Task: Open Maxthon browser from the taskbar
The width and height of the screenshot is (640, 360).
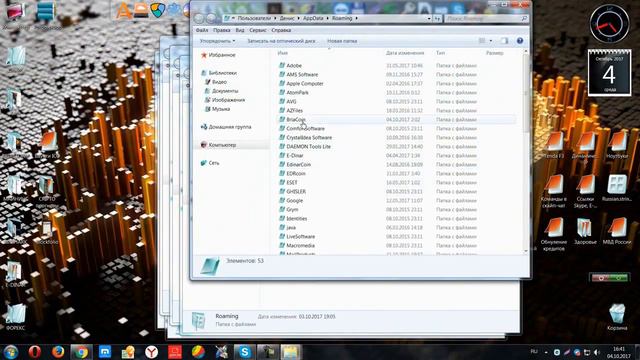Action: point(105,352)
